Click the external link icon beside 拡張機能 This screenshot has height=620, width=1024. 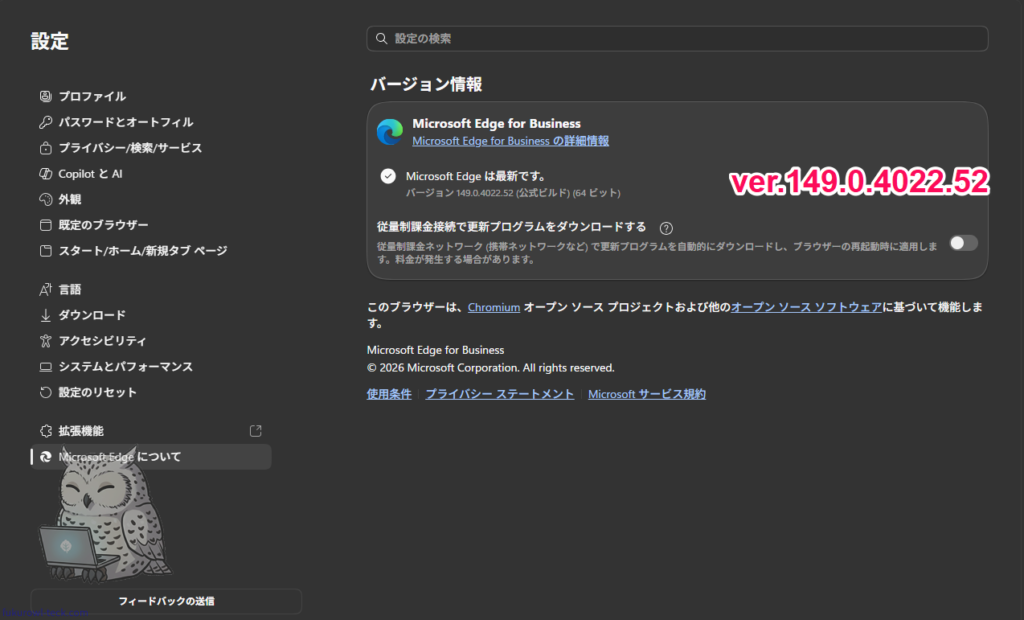(x=255, y=431)
